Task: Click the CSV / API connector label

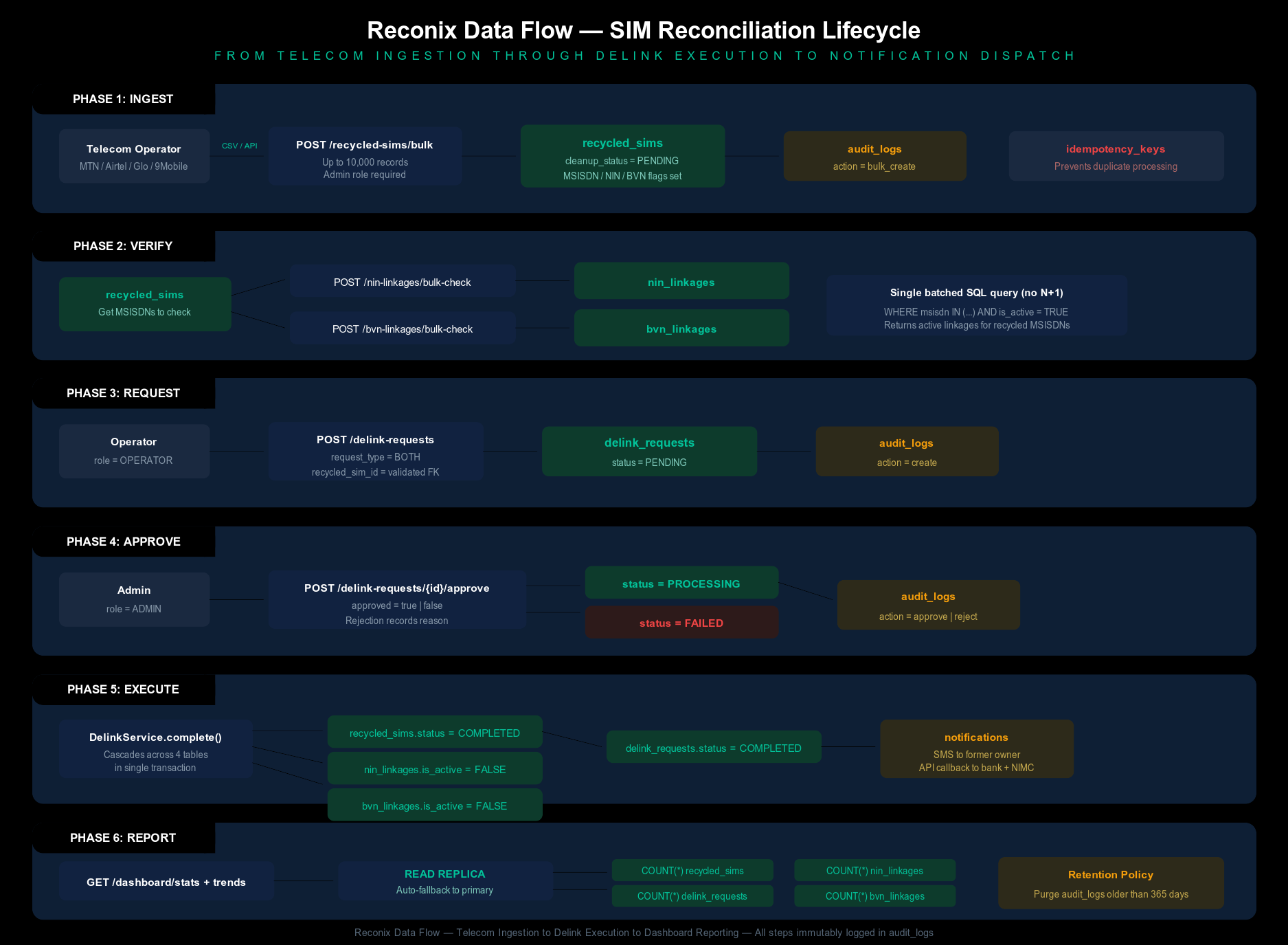Action: pos(239,145)
